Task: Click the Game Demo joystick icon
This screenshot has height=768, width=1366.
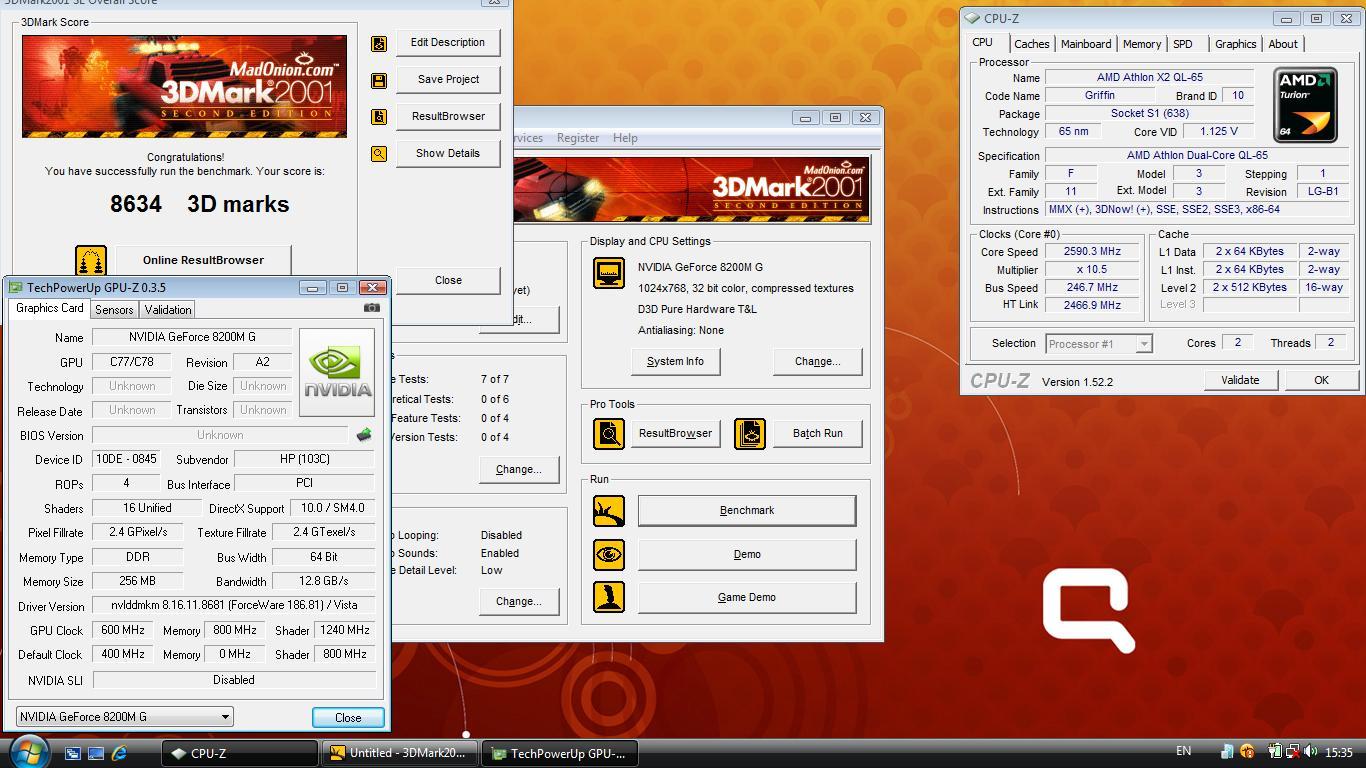Action: pos(609,598)
